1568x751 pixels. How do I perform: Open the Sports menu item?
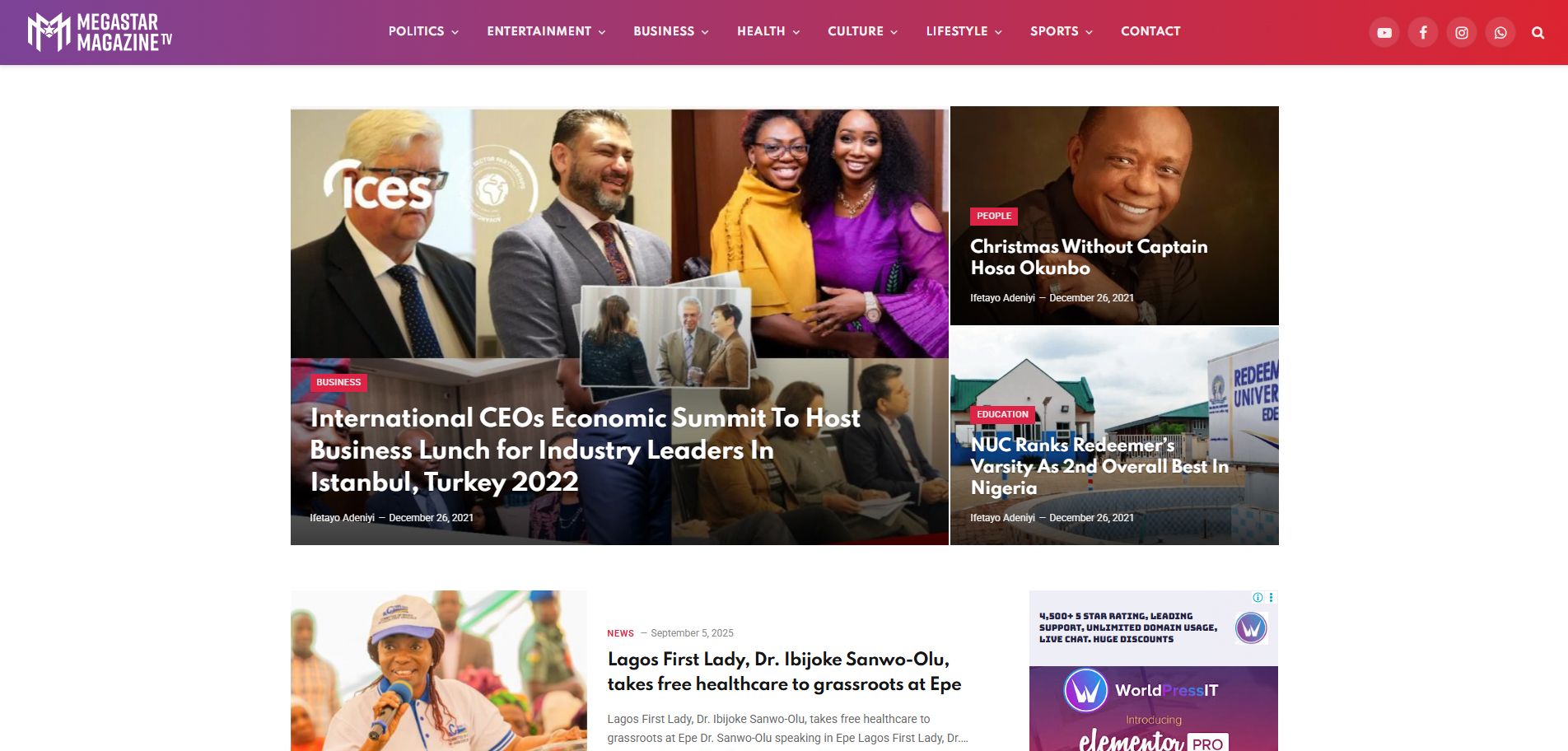pos(1062,31)
